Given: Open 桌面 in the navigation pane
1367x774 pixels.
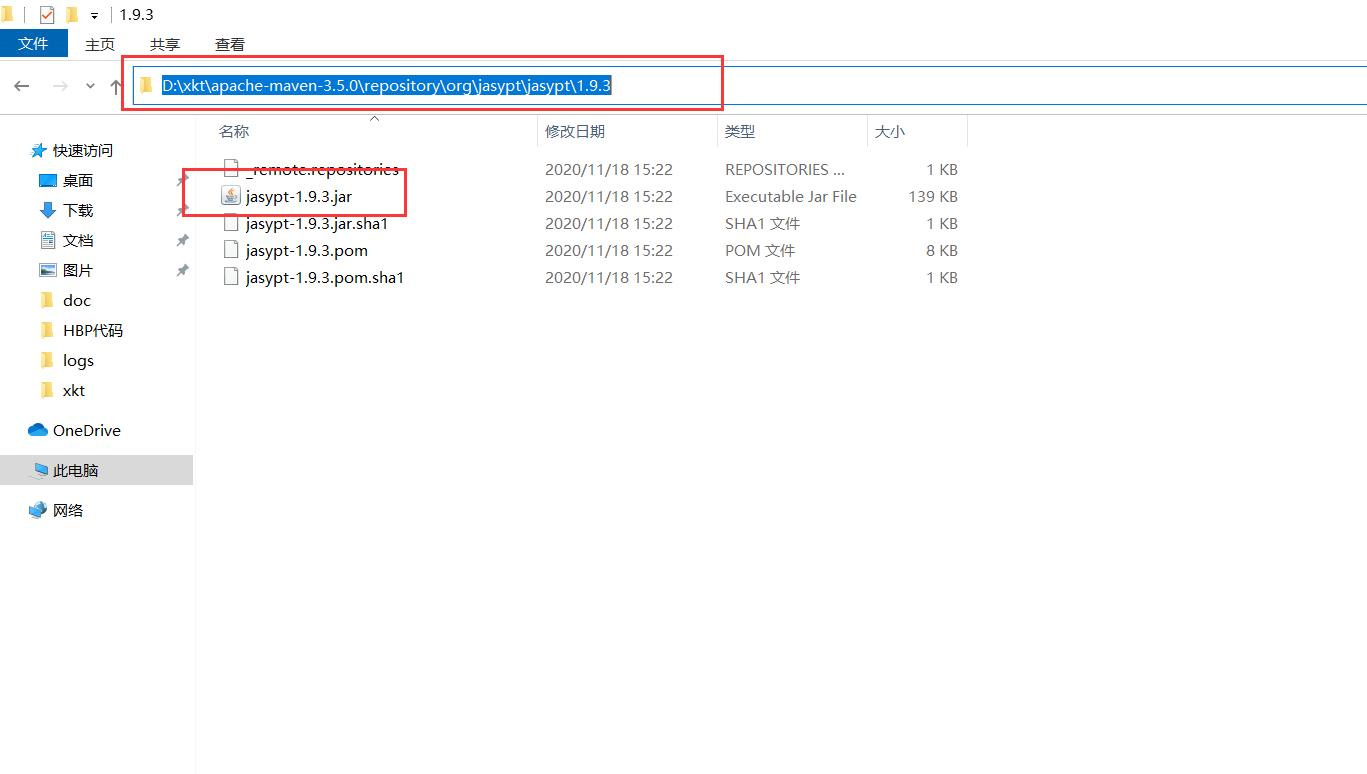Looking at the screenshot, I should click(x=78, y=180).
